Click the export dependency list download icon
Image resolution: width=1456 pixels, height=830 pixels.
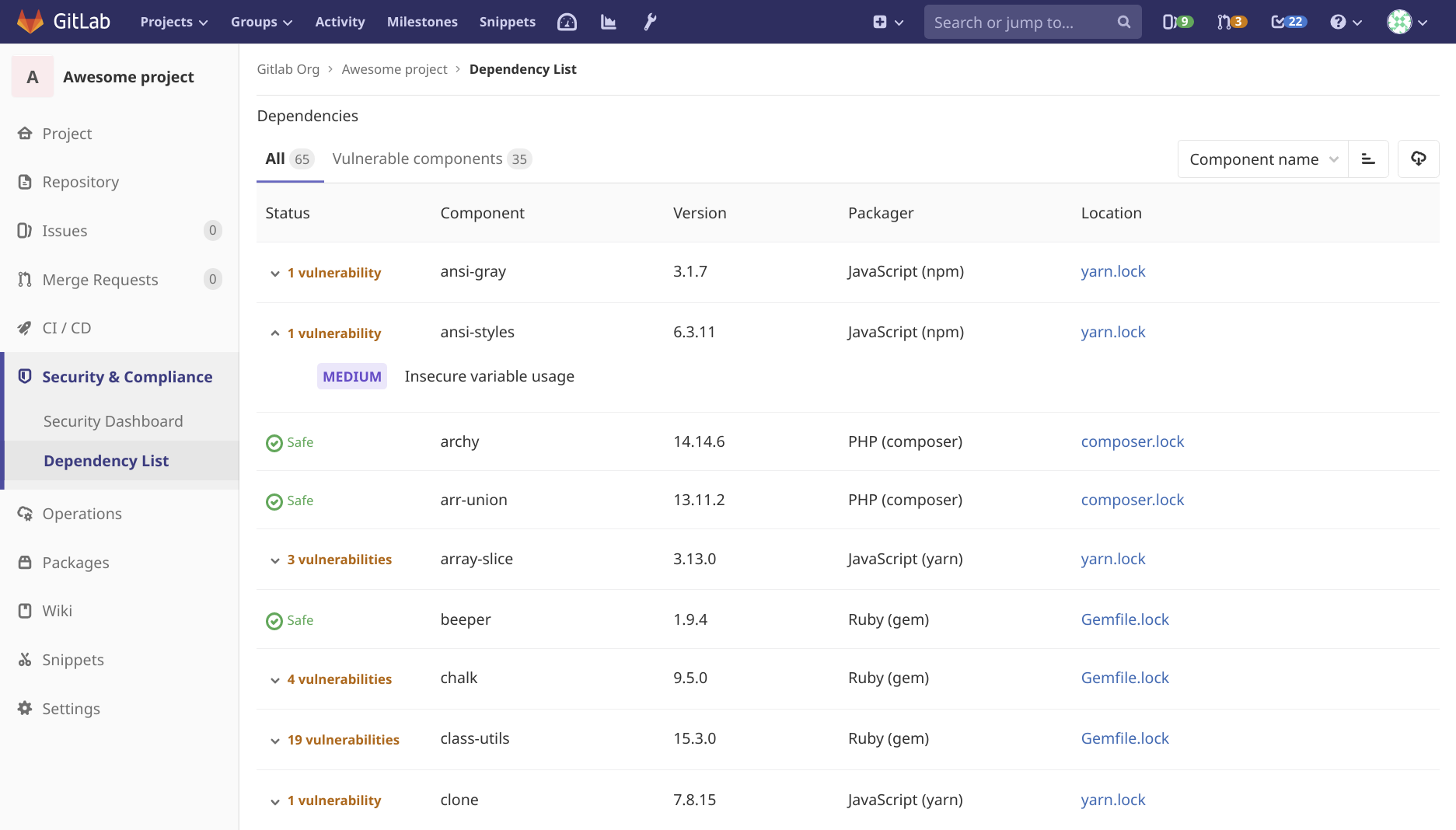pyautogui.click(x=1418, y=159)
